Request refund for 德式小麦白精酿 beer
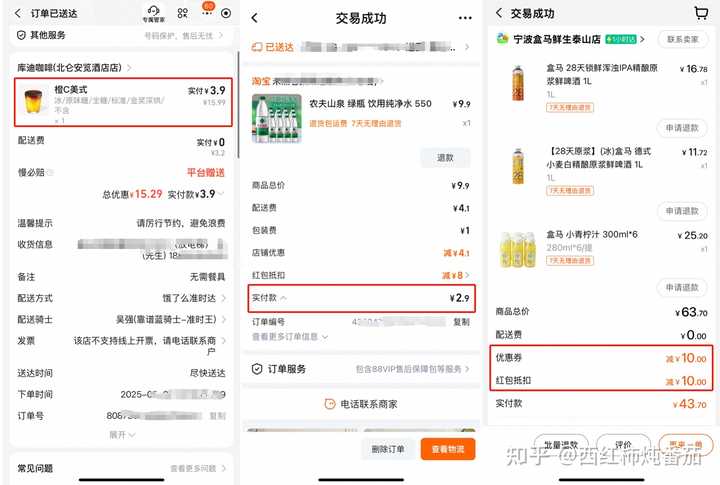Screen dimensions: 720x485 pos(682,211)
